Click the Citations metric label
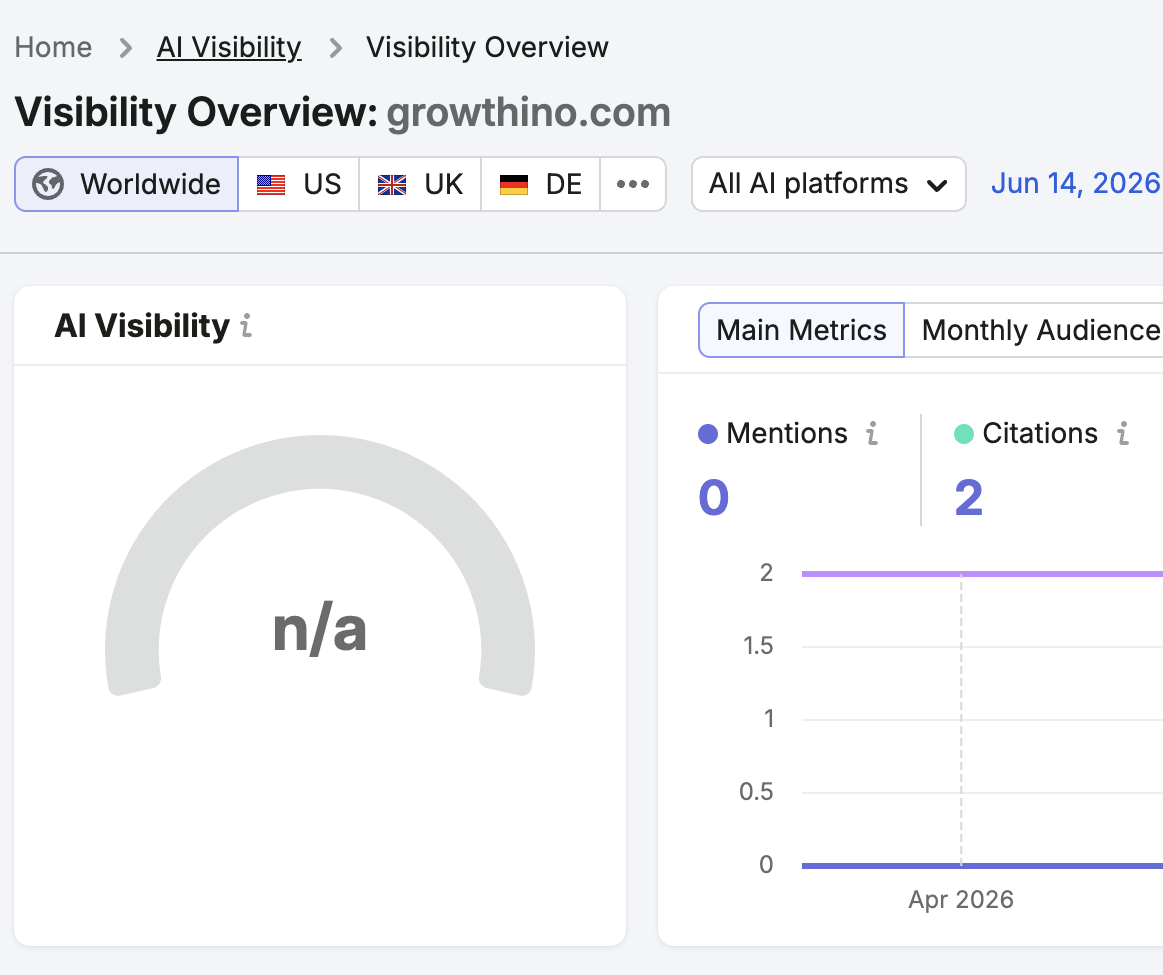Viewport: 1163px width, 975px height. click(1040, 433)
